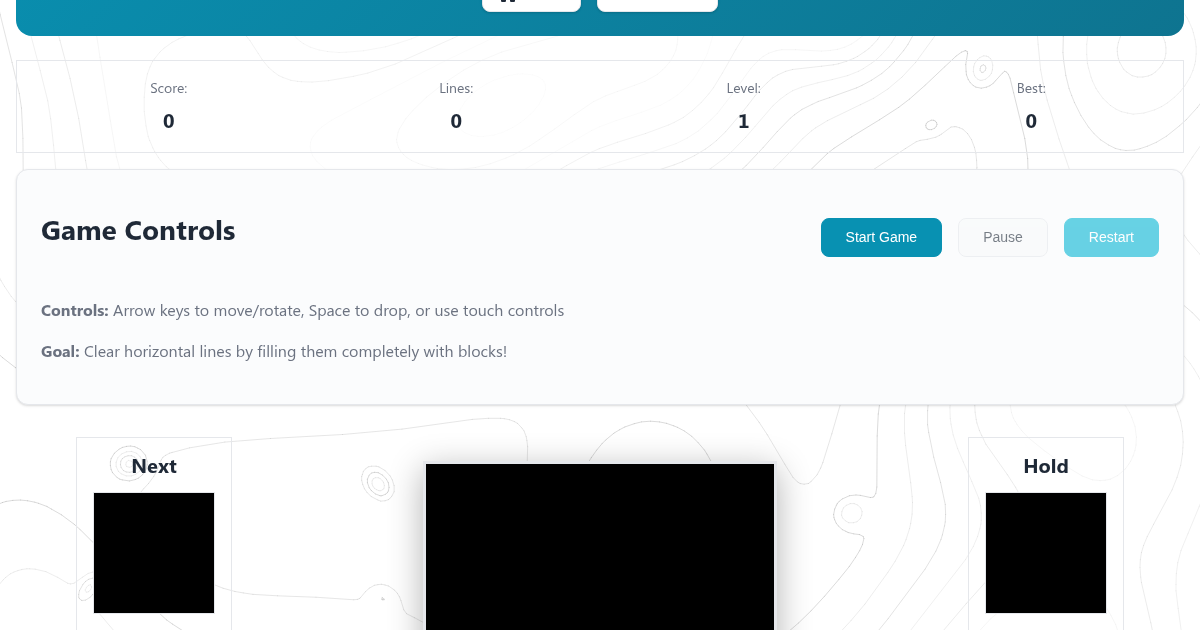1200x630 pixels.
Task: Click the Game Controls heading
Action: click(138, 231)
